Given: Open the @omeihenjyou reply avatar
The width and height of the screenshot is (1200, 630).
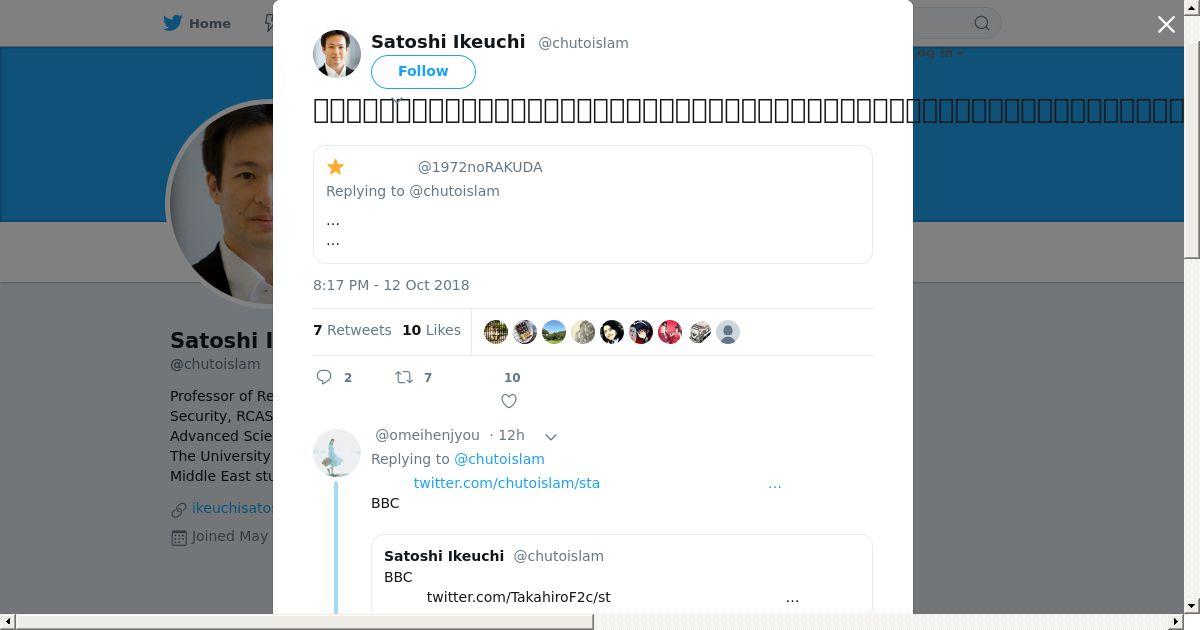Looking at the screenshot, I should click(337, 453).
